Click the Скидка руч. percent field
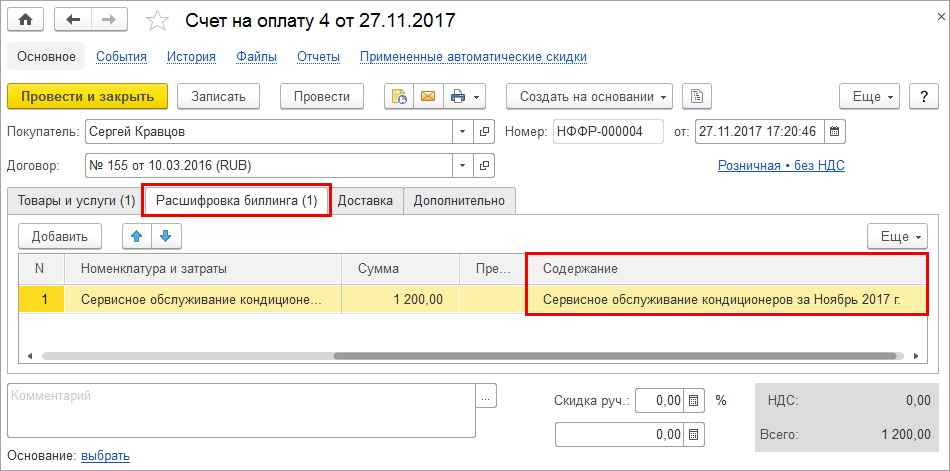The height and width of the screenshot is (471, 950). (660, 401)
